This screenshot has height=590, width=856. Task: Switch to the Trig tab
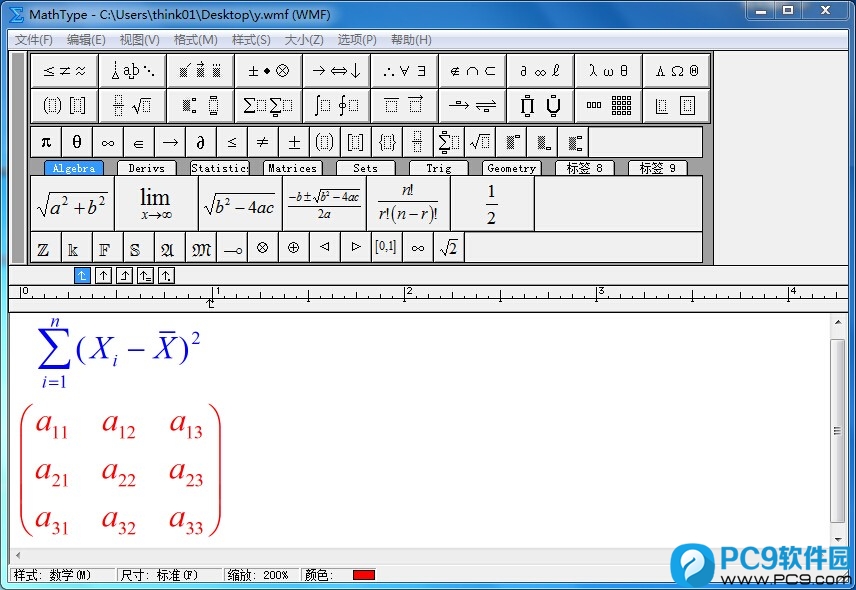[x=439, y=168]
